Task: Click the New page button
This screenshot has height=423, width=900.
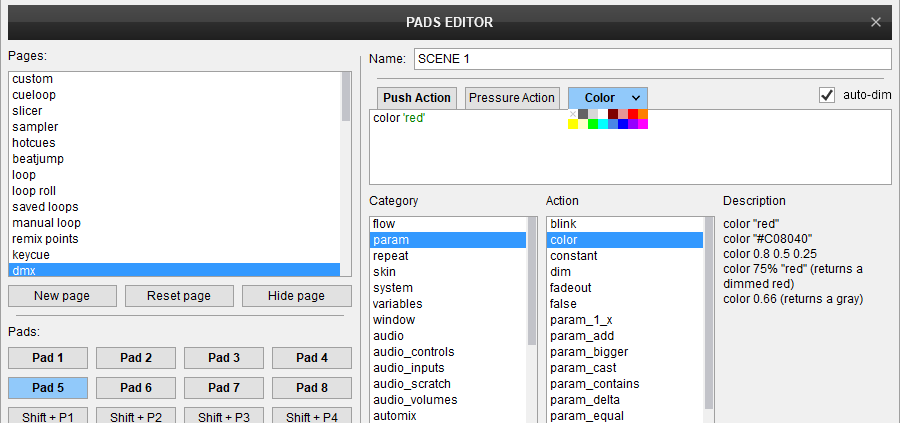Action: coord(62,296)
